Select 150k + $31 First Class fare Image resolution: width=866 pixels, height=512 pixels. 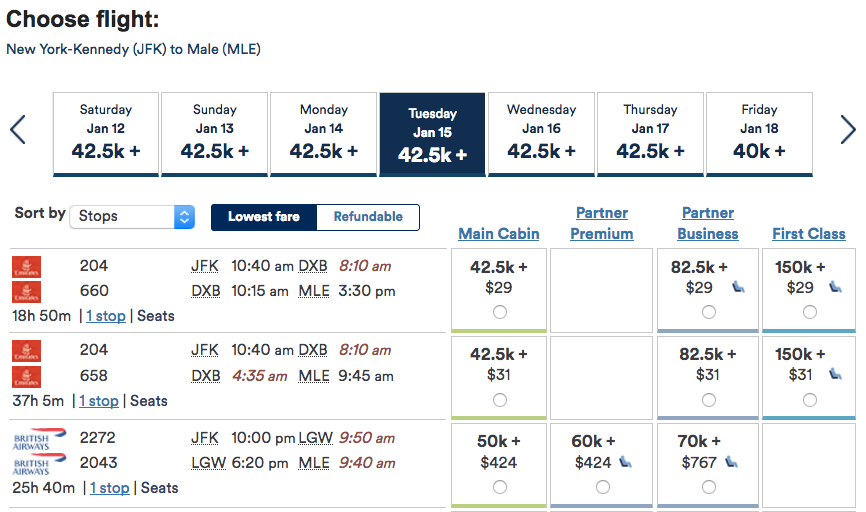(809, 400)
